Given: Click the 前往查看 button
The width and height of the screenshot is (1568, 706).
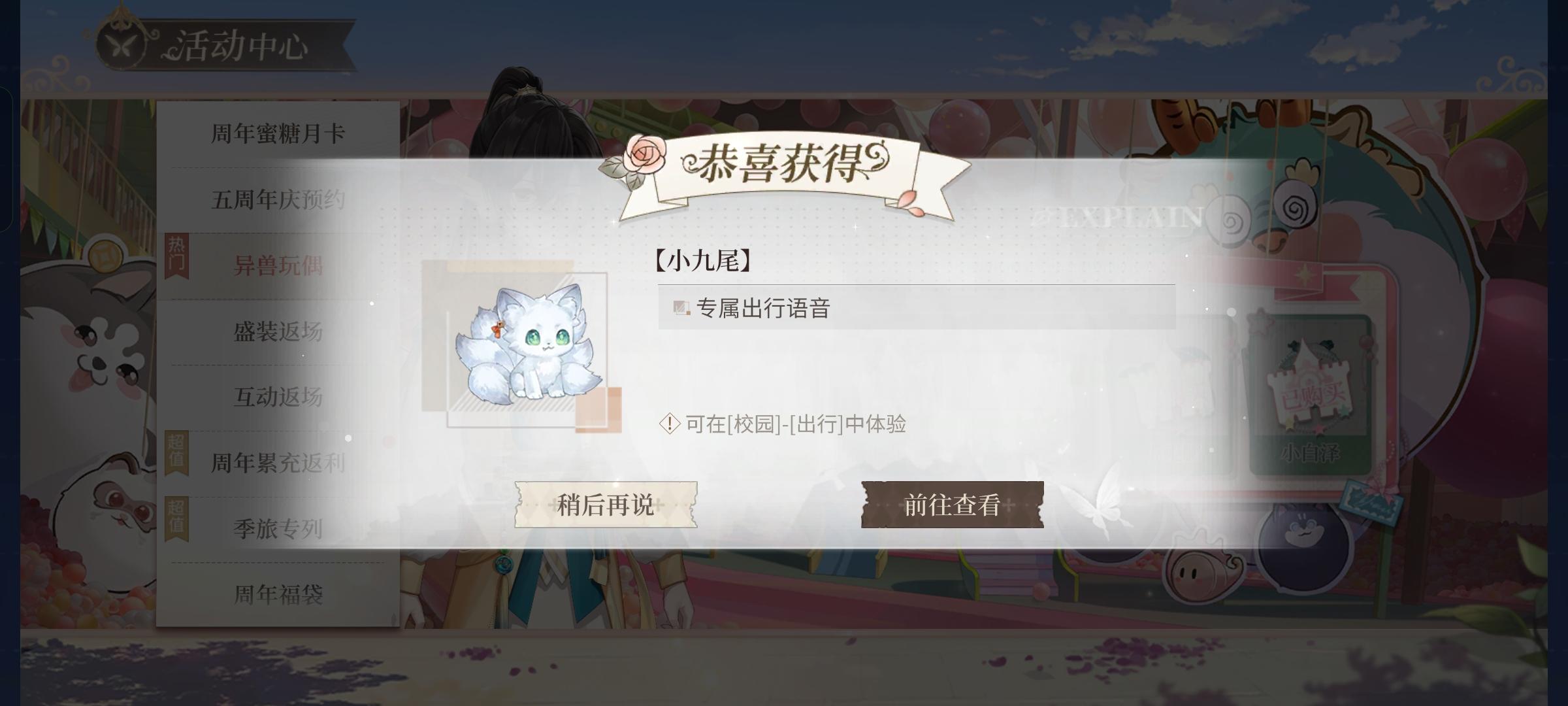Looking at the screenshot, I should coord(952,505).
